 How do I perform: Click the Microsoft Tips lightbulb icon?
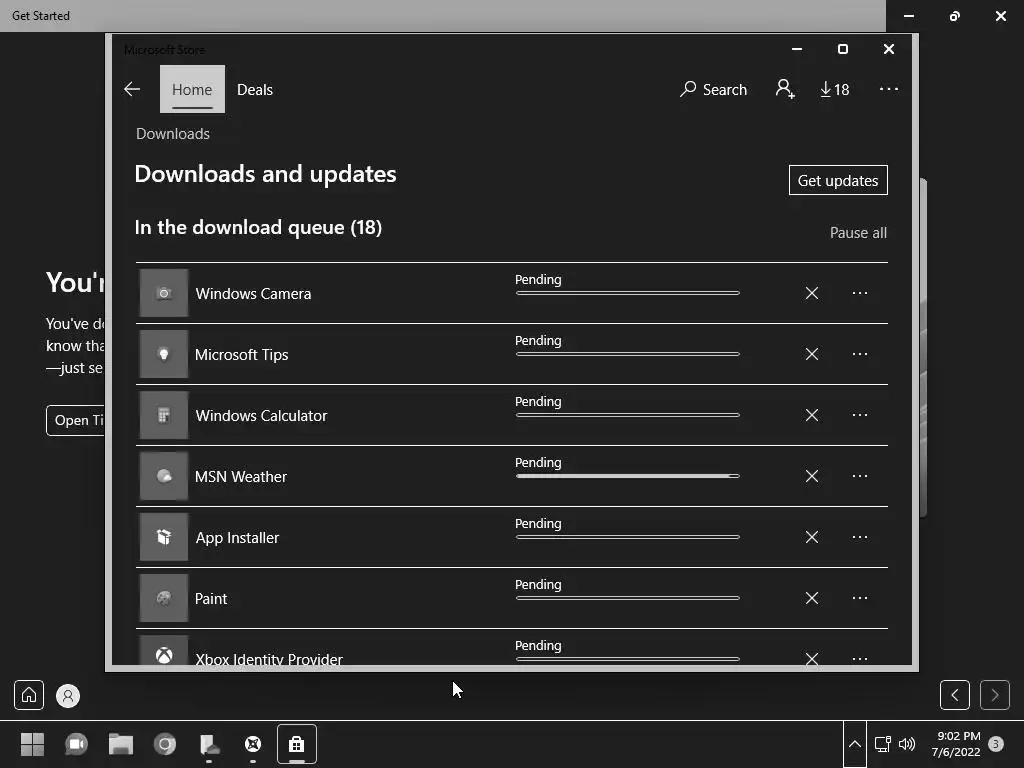click(x=164, y=354)
